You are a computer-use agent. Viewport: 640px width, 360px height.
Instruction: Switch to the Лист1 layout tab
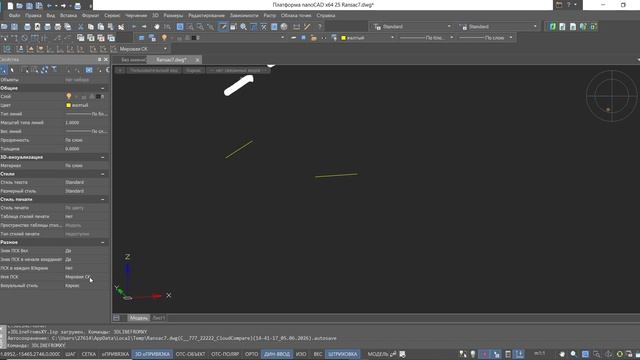(x=158, y=318)
